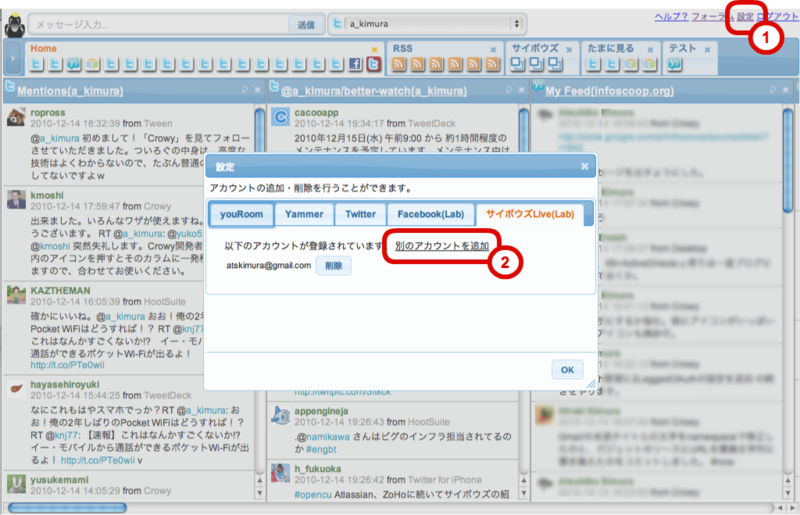Screen dimensions: 800x515
Task: Click cacooapp avatar thumbnail
Action: pos(280,117)
